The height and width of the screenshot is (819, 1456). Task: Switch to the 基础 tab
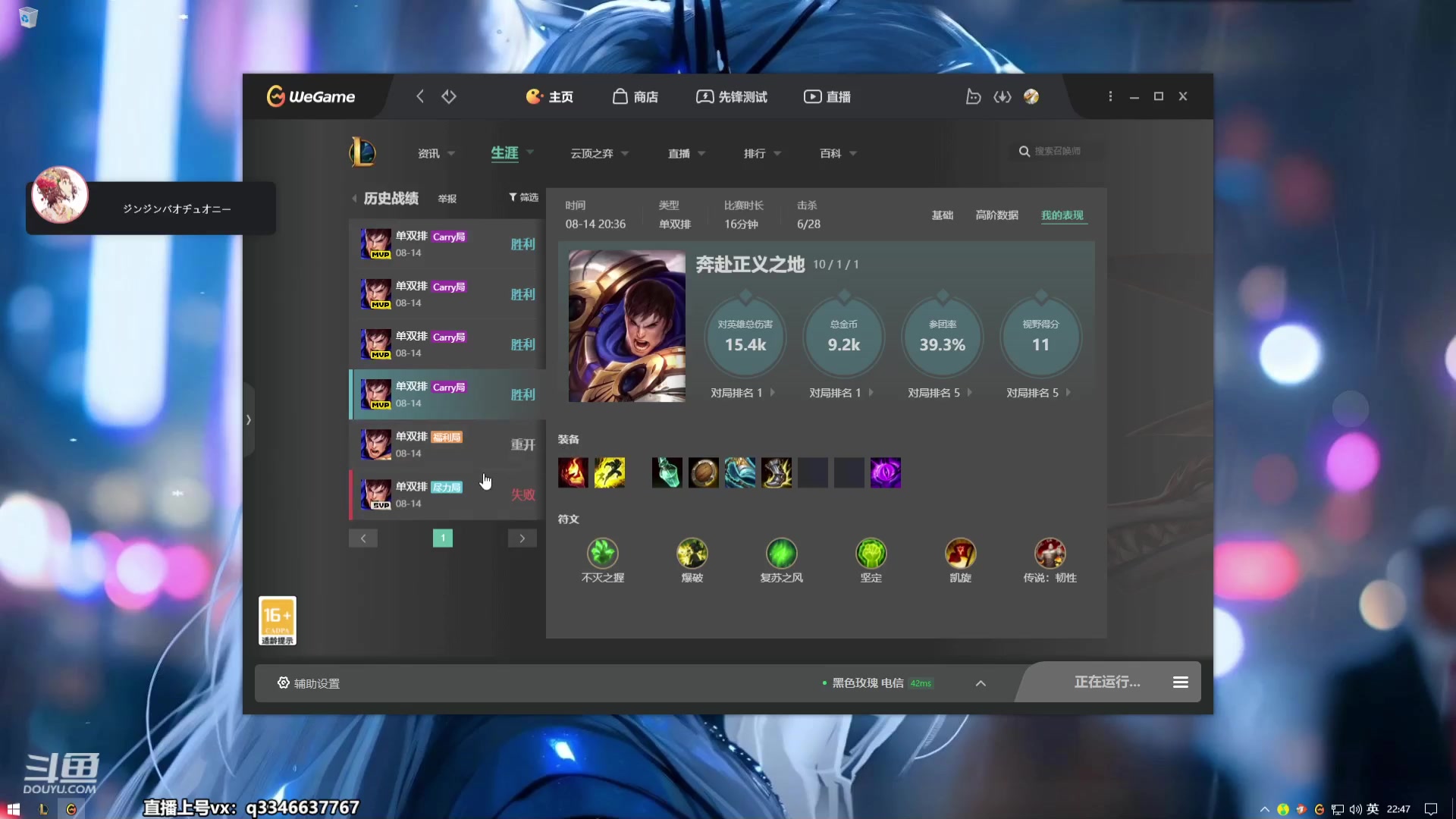pyautogui.click(x=943, y=215)
